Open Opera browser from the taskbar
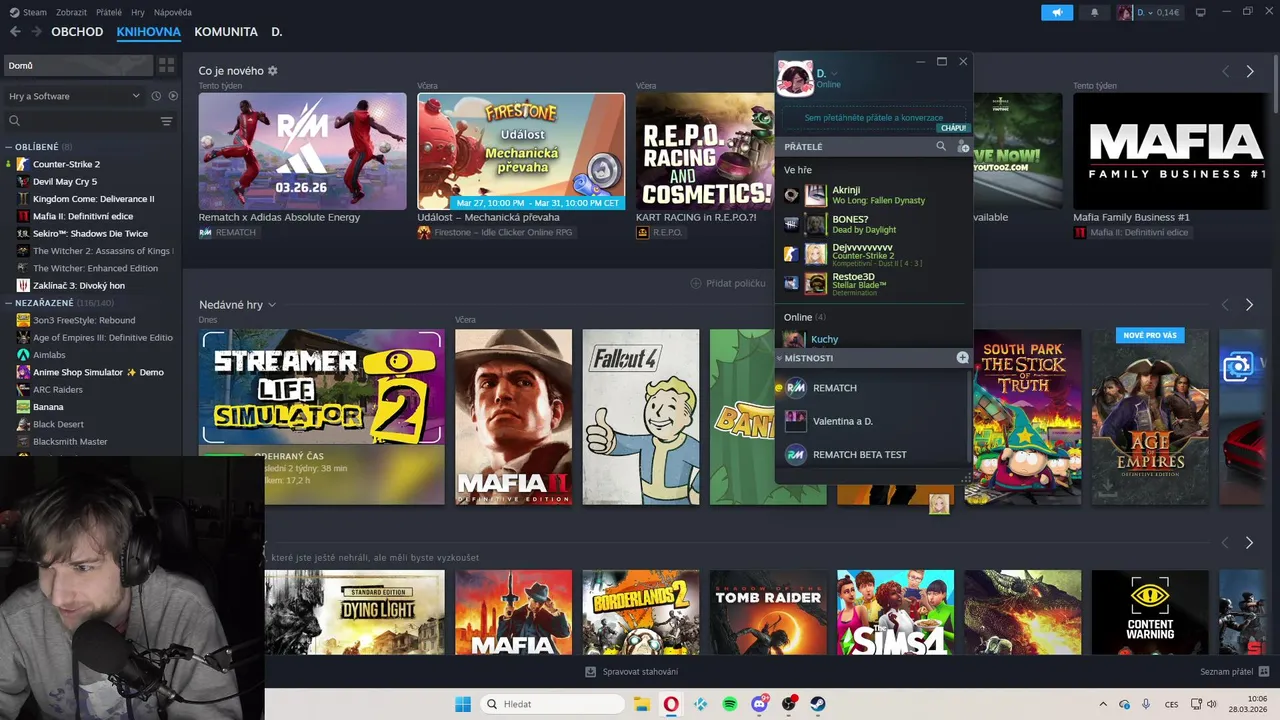Image resolution: width=1280 pixels, height=720 pixels. coord(671,704)
